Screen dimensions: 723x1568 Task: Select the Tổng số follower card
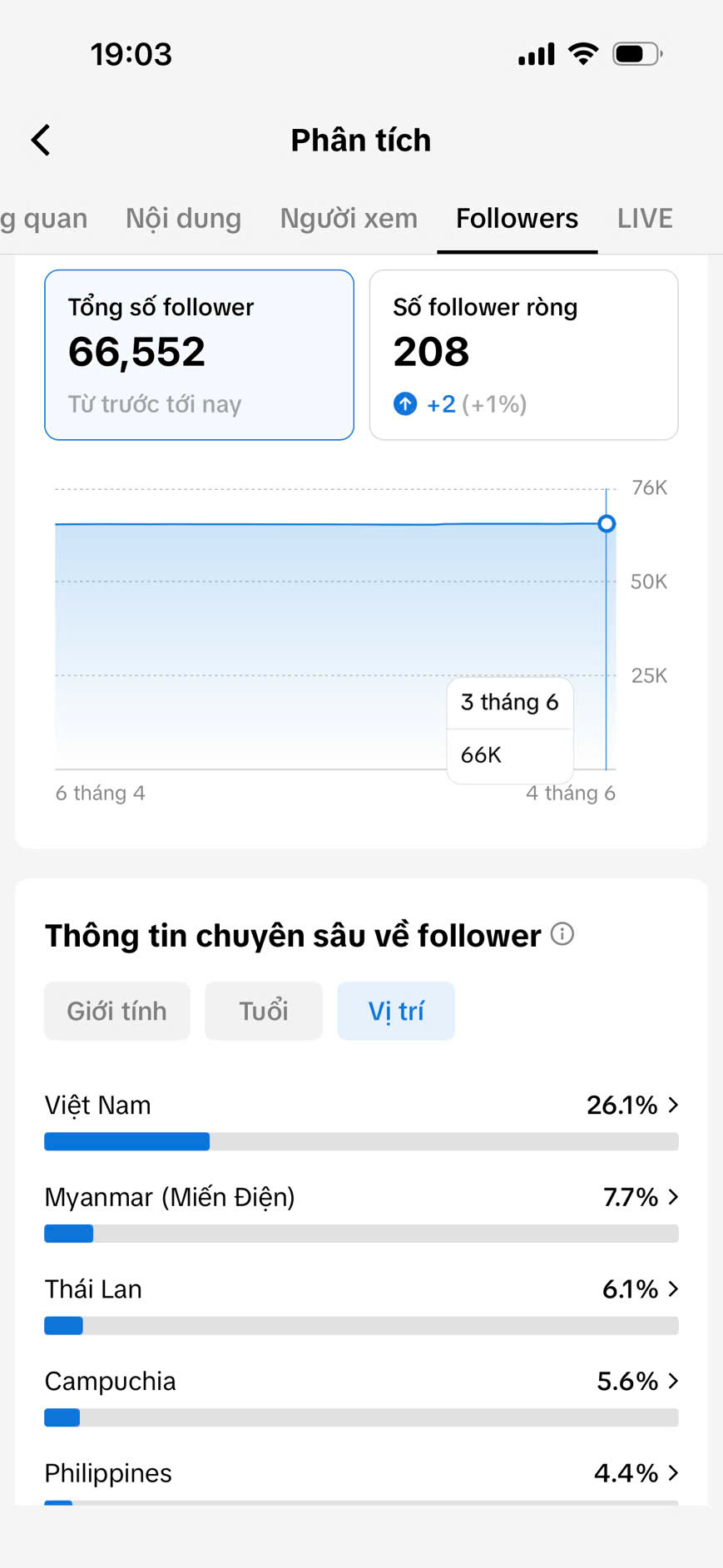click(199, 354)
